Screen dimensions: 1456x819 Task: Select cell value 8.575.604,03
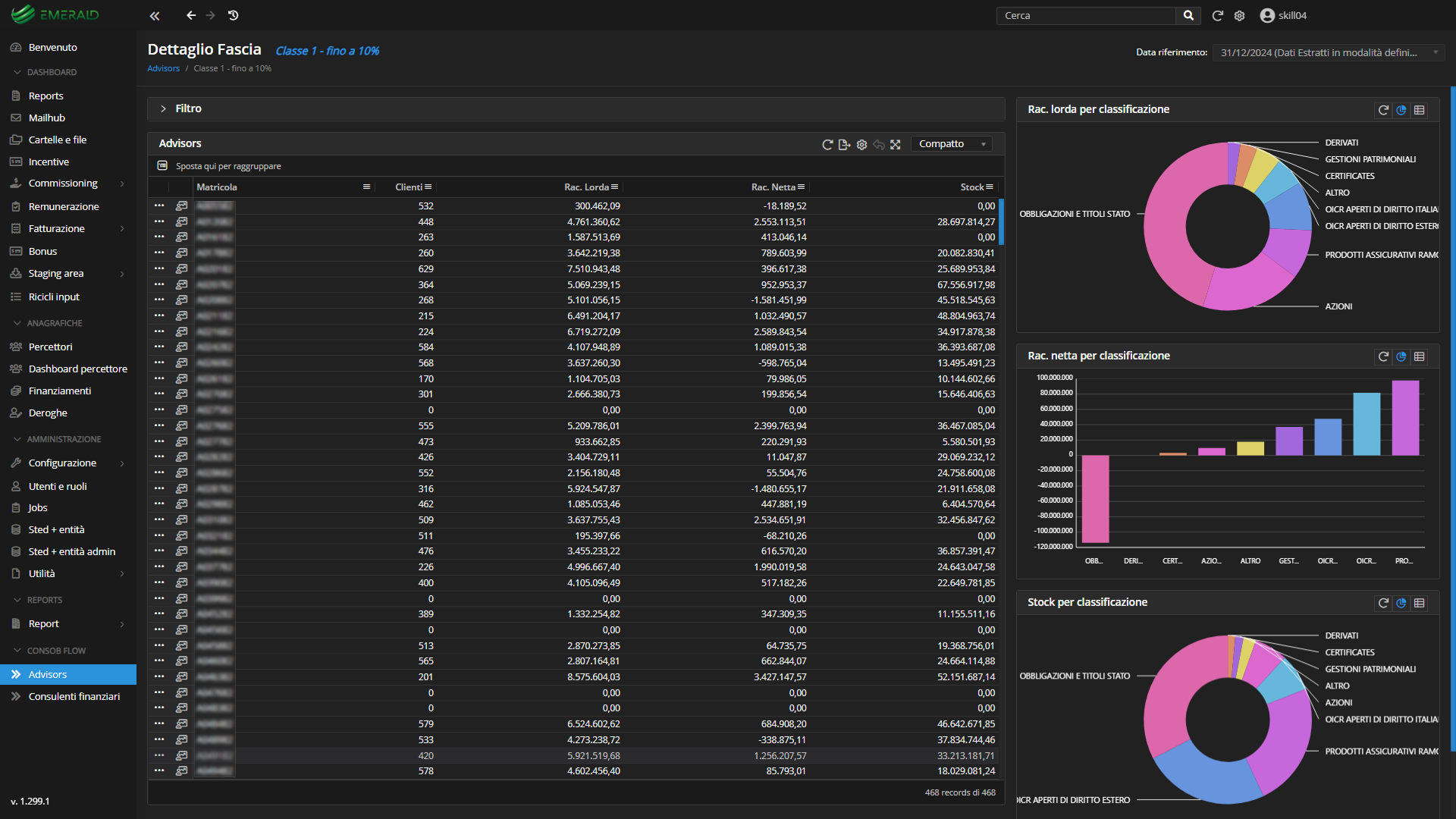click(x=593, y=677)
